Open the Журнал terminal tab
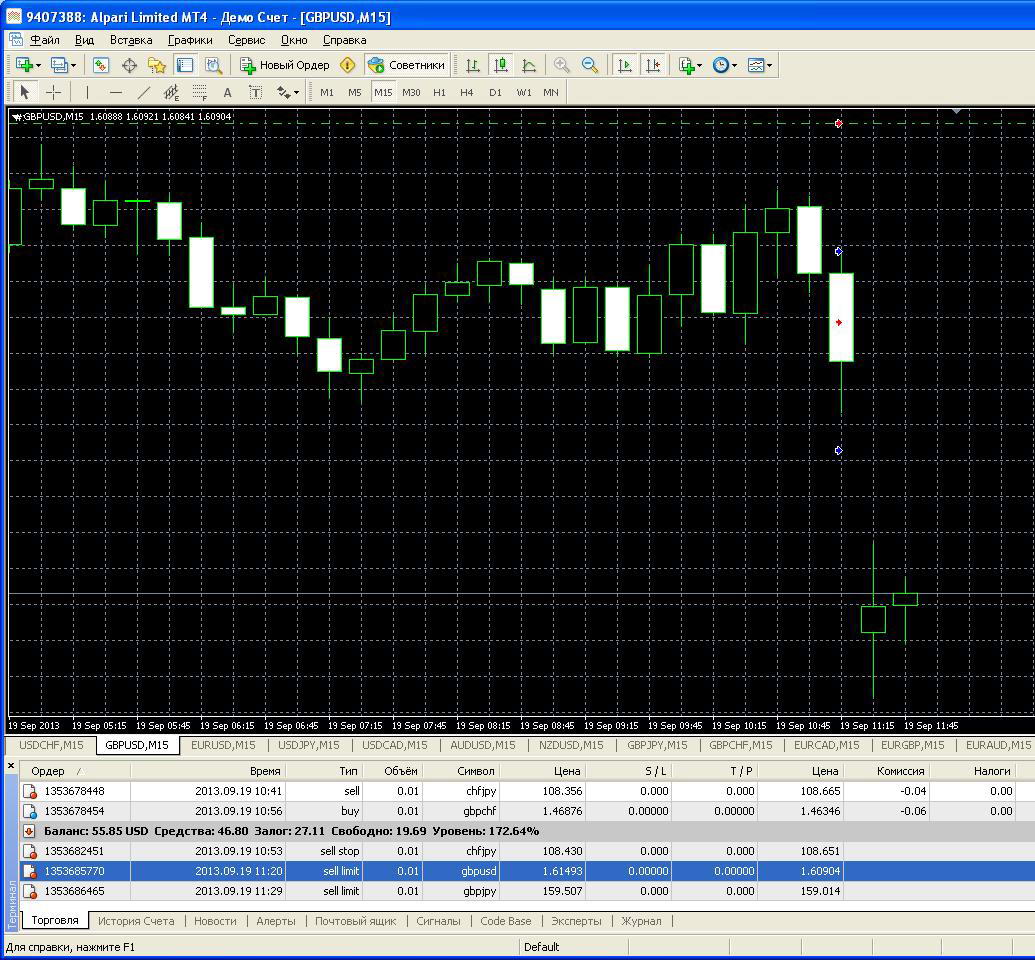Screen dimensions: 1035x960 coord(641,920)
